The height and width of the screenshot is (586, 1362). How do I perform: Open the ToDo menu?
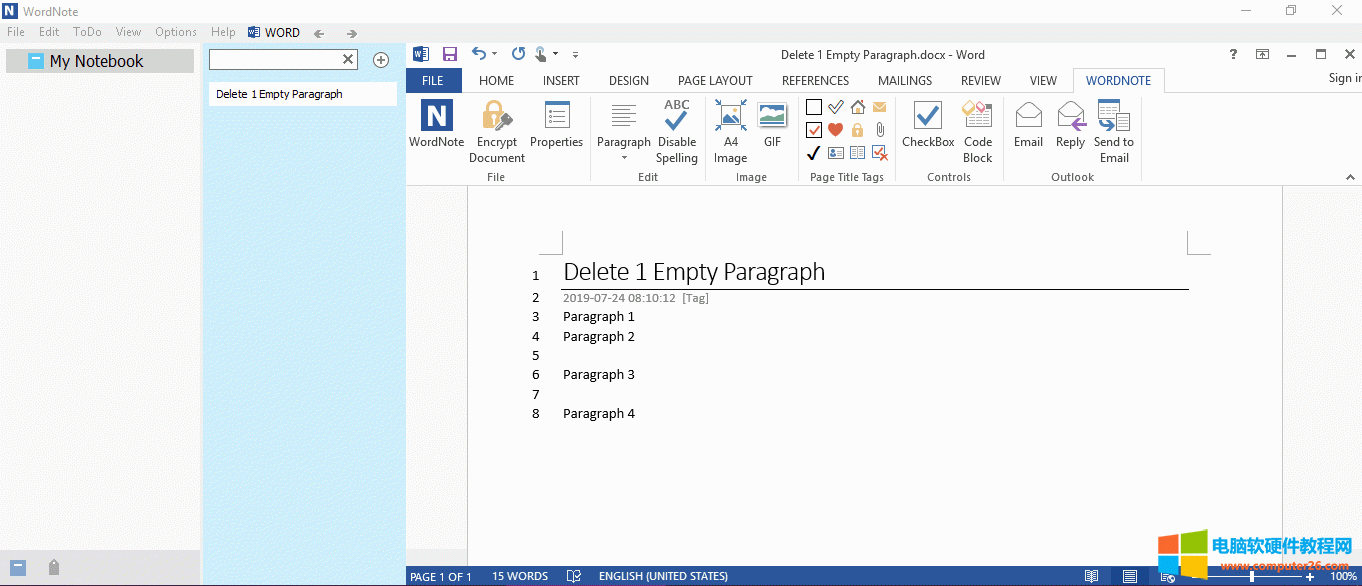(x=87, y=32)
